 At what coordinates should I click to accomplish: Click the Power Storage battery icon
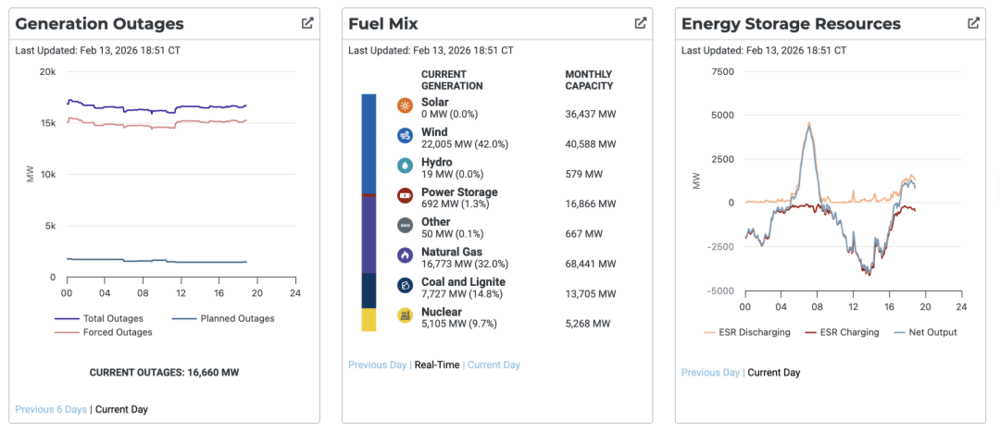click(x=405, y=196)
